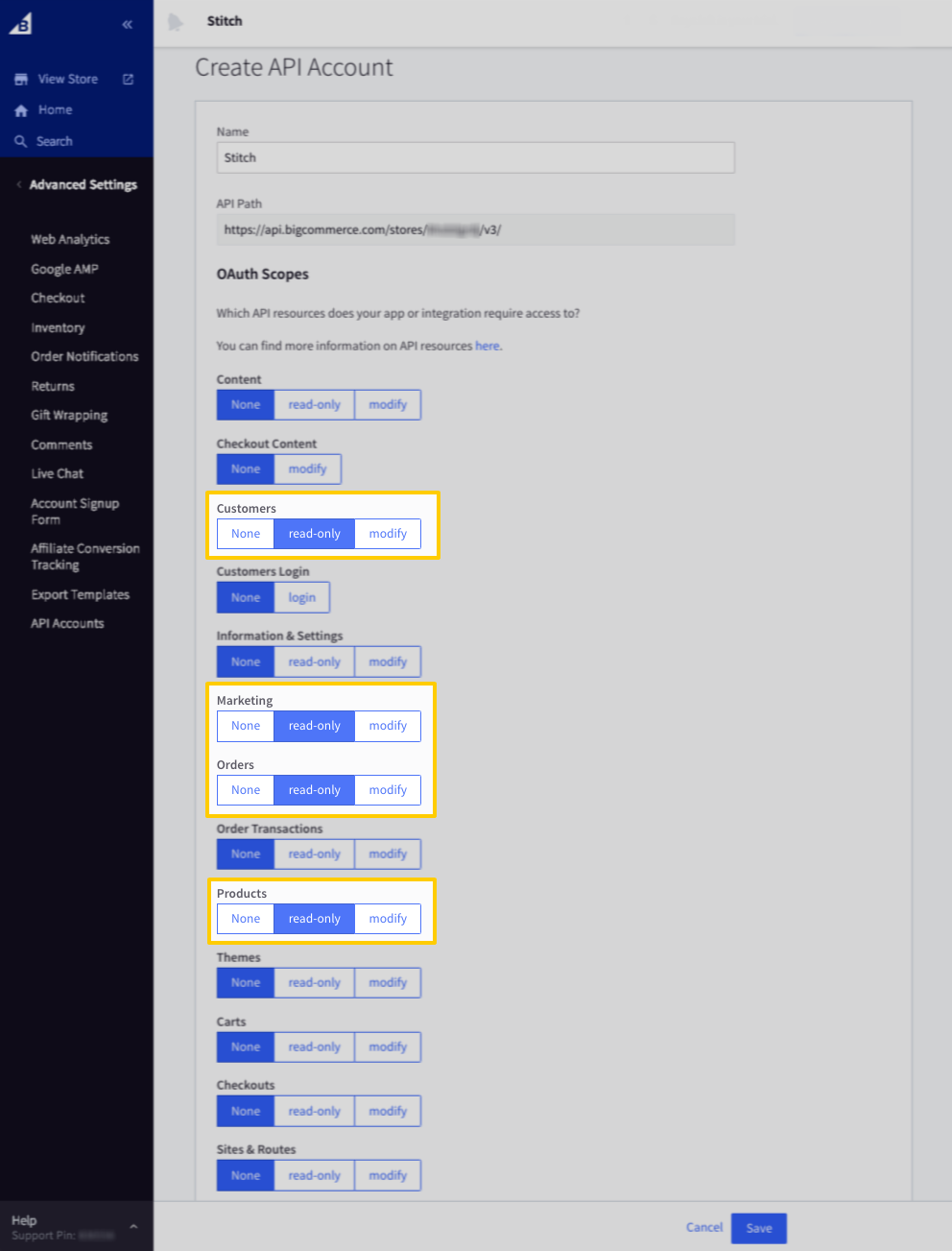Select Export Templates from the sidebar
Screen dimensions: 952x1251
pyautogui.click(x=81, y=594)
